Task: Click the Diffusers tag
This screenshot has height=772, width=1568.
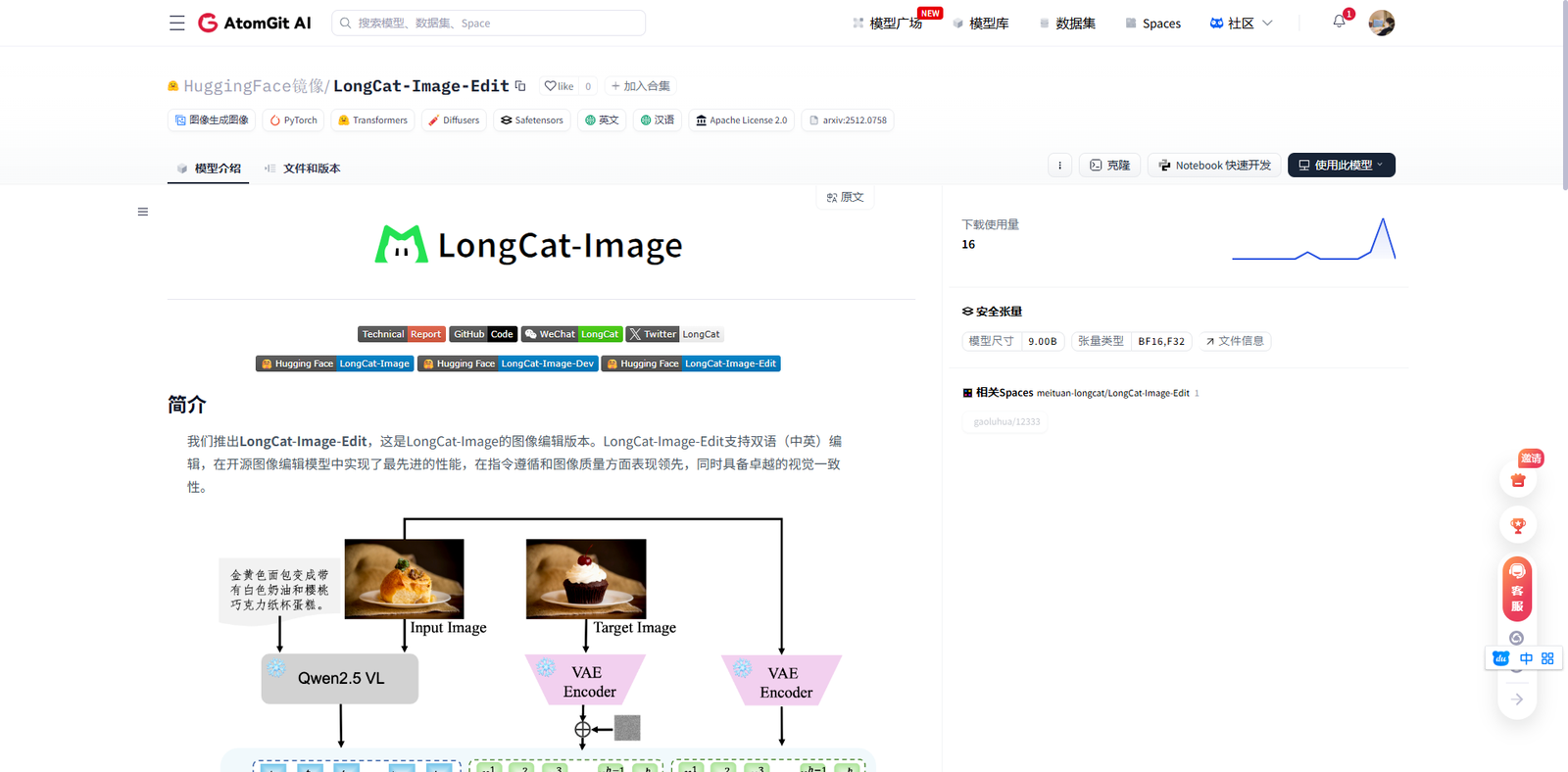Action: 454,121
